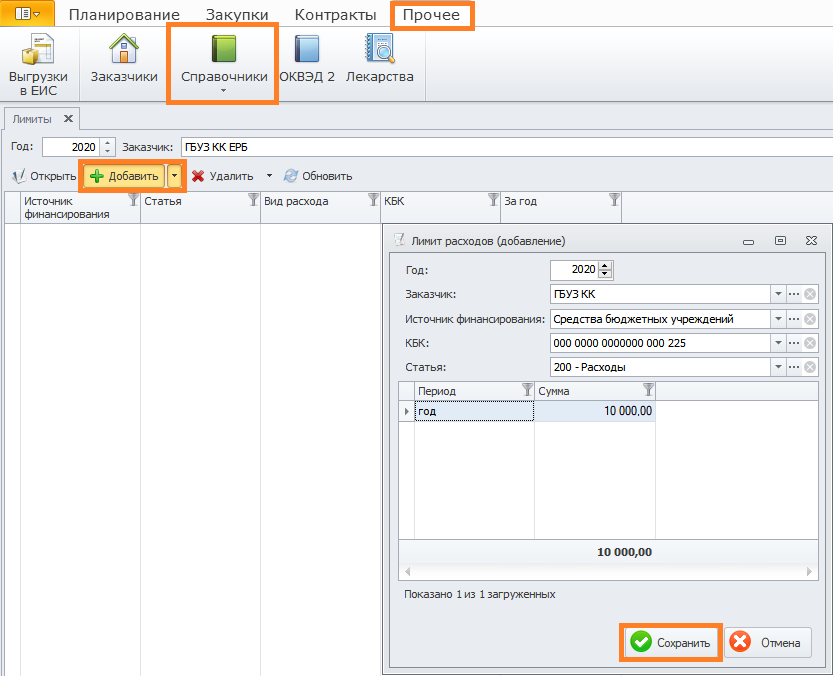Filter the КБК column

point(494,200)
